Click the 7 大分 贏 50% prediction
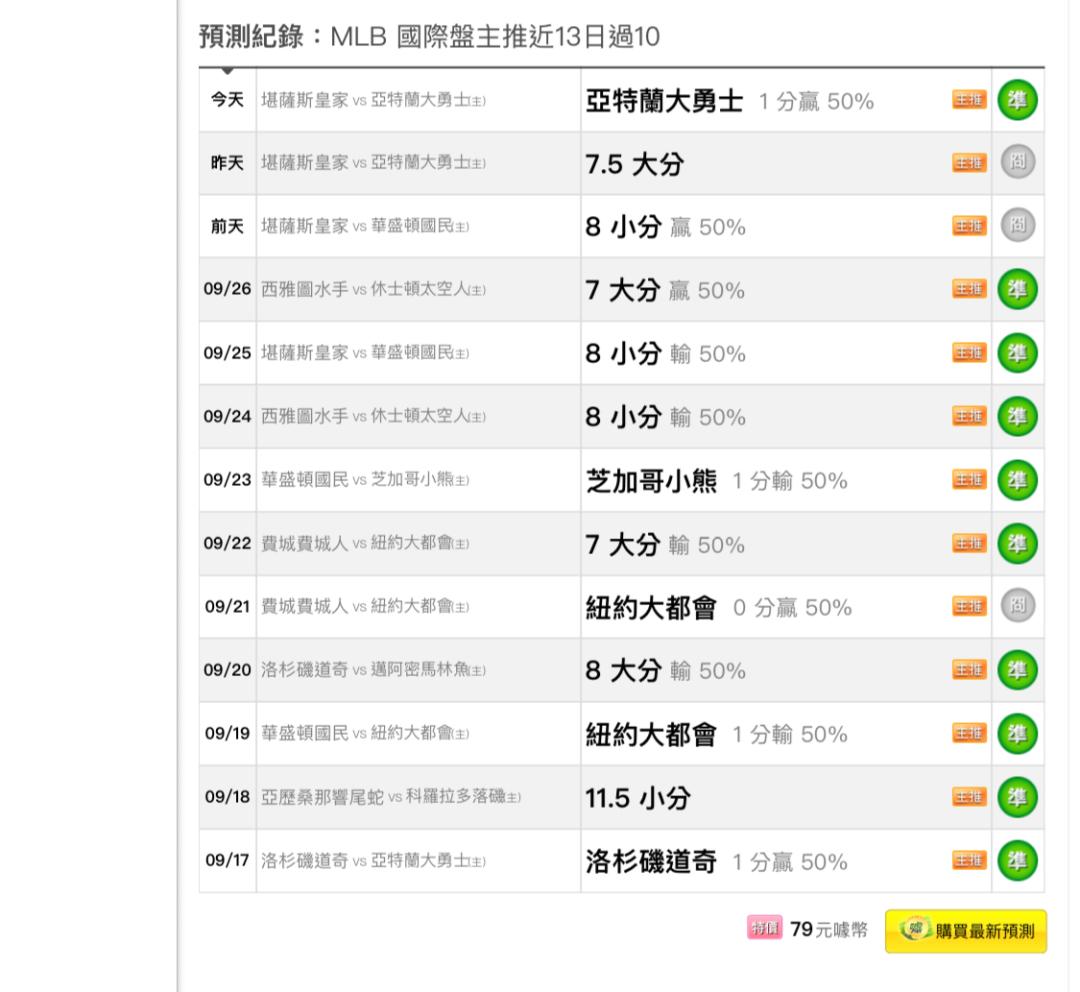This screenshot has width=1080, height=992. coord(665,290)
